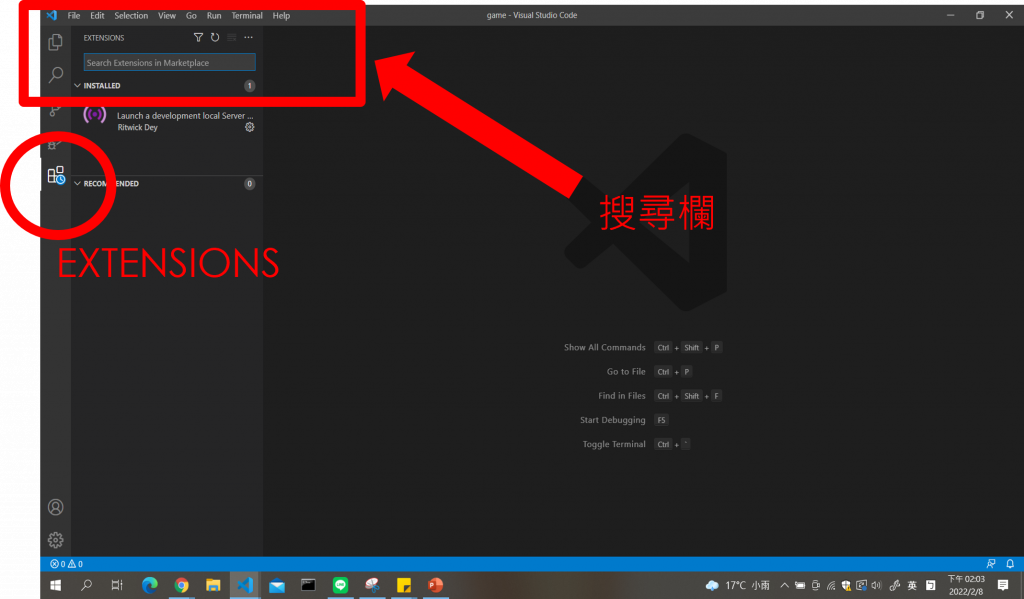Open the notifications bell in the status bar
This screenshot has height=599, width=1024.
point(1010,564)
